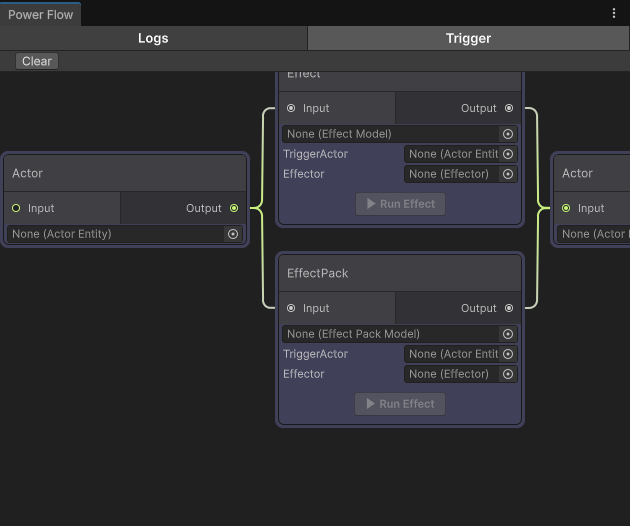630x526 pixels.
Task: Open EffectPack Effector object picker
Action: tap(508, 374)
